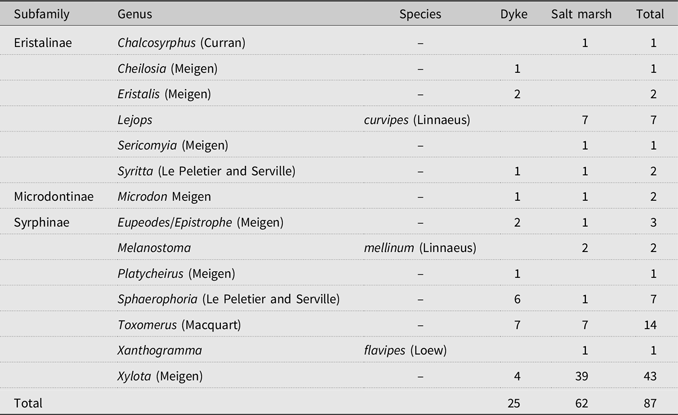Select the Syrphinae subfamily cell
The width and height of the screenshot is (678, 415).
click(42, 222)
